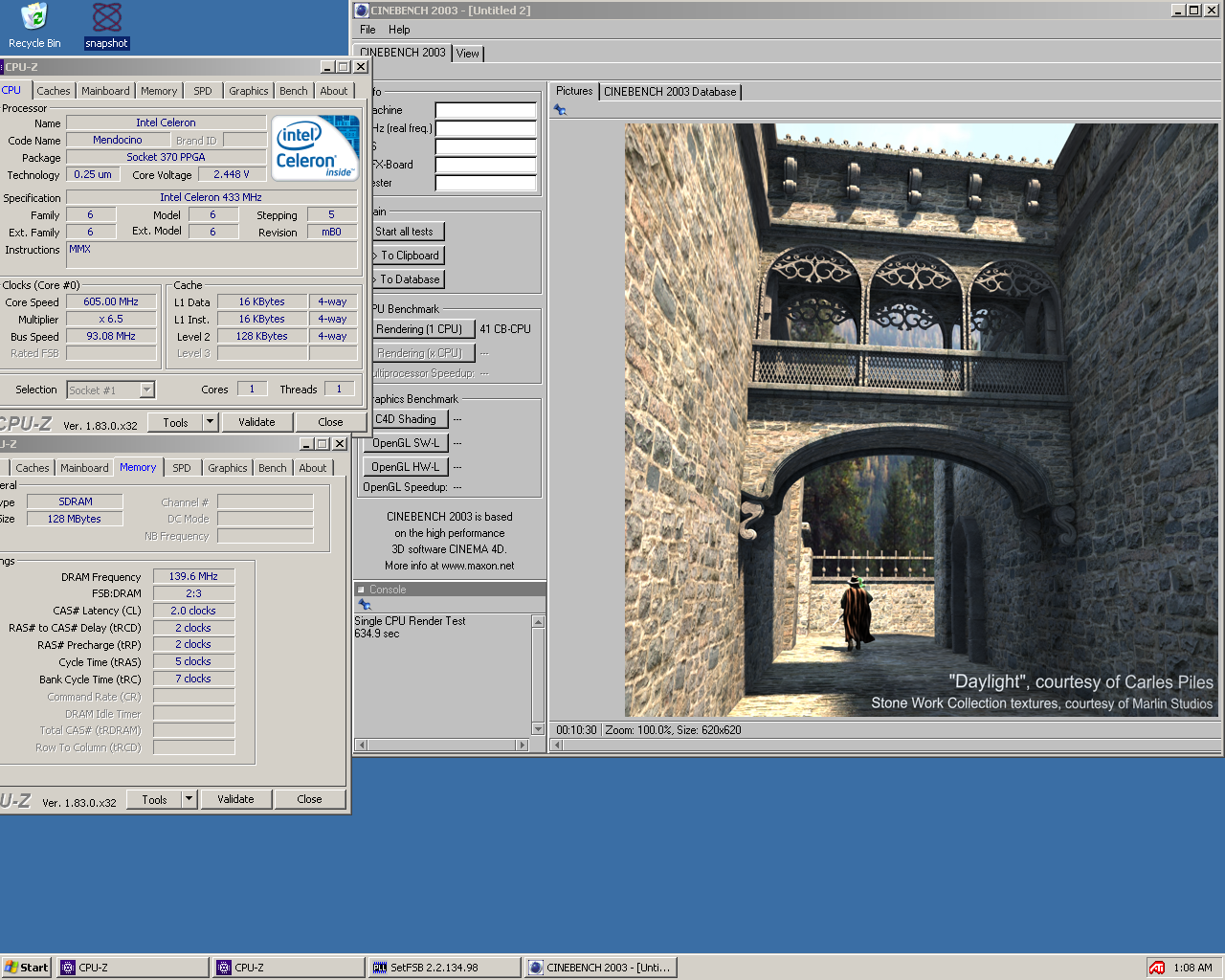Open Bench tab in lower CPU-Z window
This screenshot has width=1225, height=980.
tap(273, 468)
